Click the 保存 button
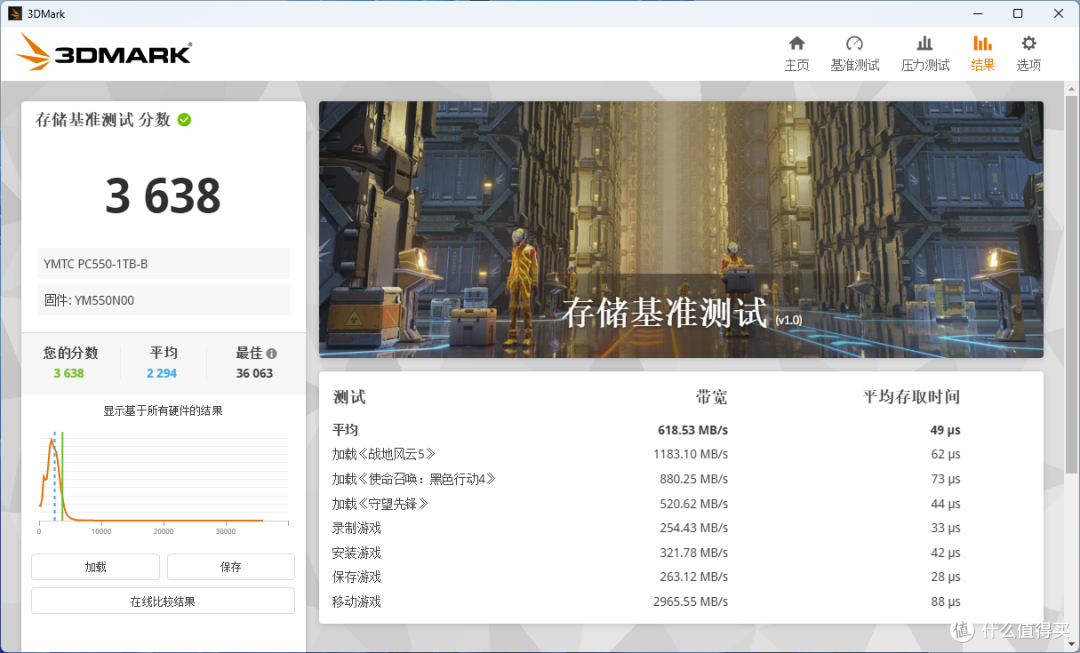This screenshot has width=1080, height=653. [231, 567]
